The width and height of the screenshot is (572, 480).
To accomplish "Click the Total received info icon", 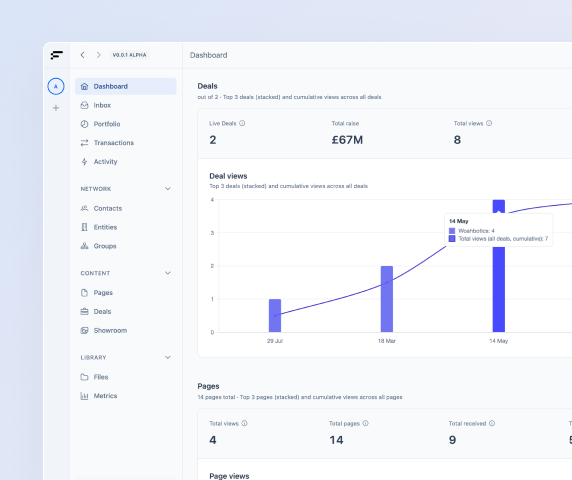I will click(492, 423).
